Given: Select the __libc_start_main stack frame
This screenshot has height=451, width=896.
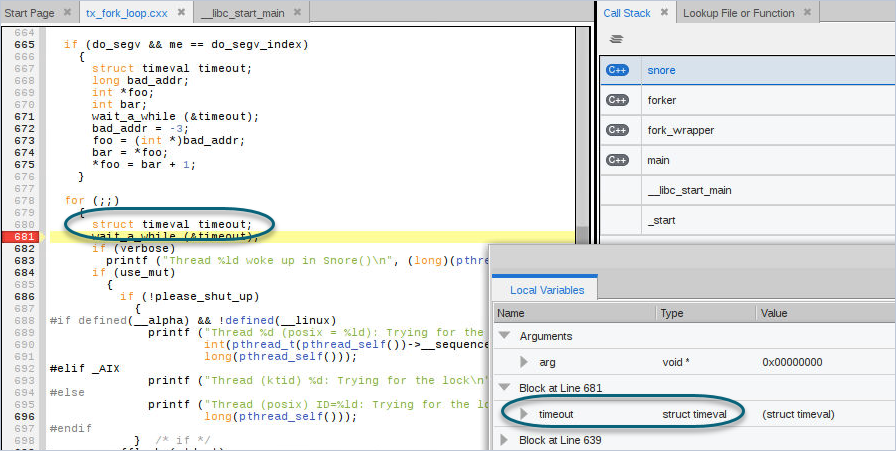Looking at the screenshot, I should pyautogui.click(x=689, y=190).
